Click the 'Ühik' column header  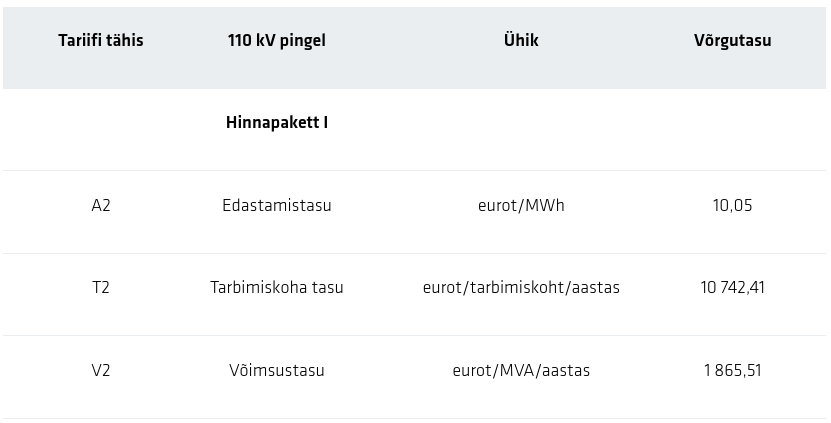521,41
